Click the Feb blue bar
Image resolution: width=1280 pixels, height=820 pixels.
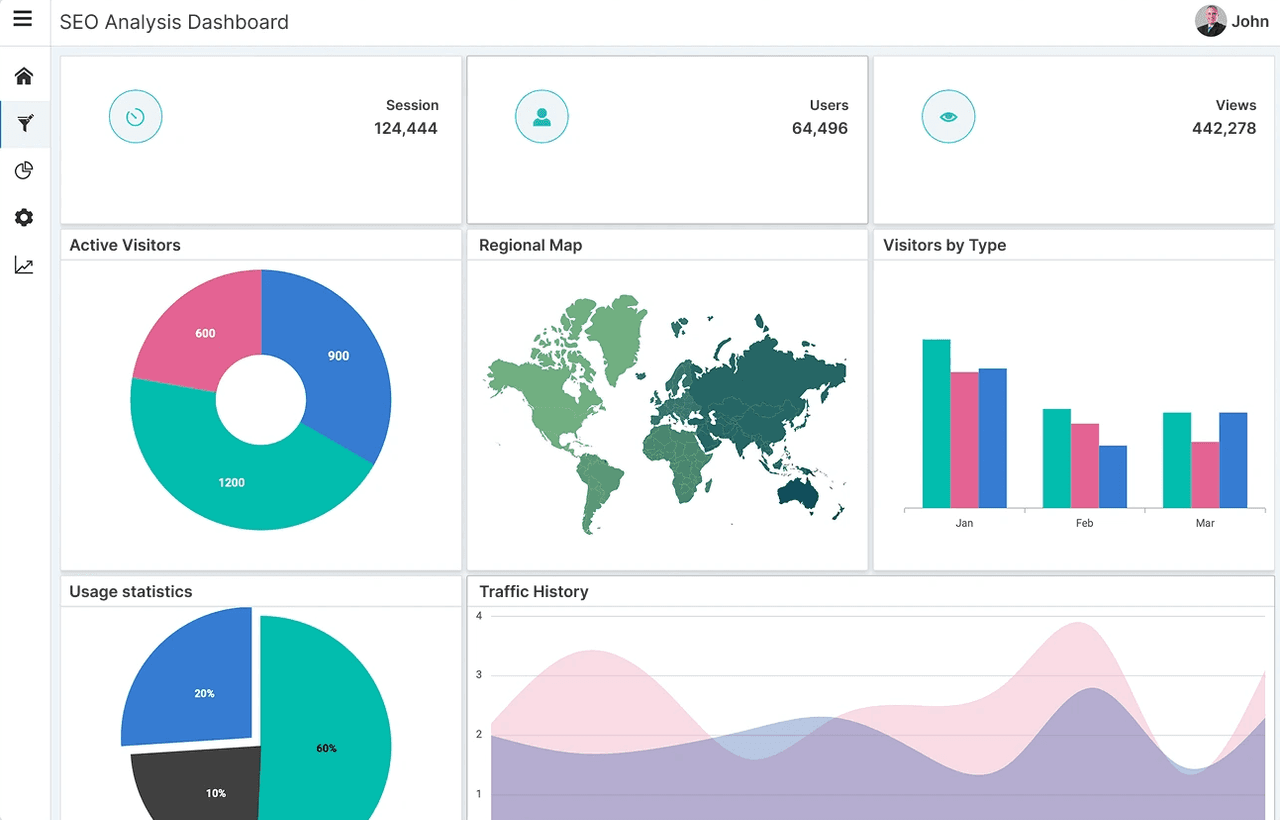pos(1113,477)
